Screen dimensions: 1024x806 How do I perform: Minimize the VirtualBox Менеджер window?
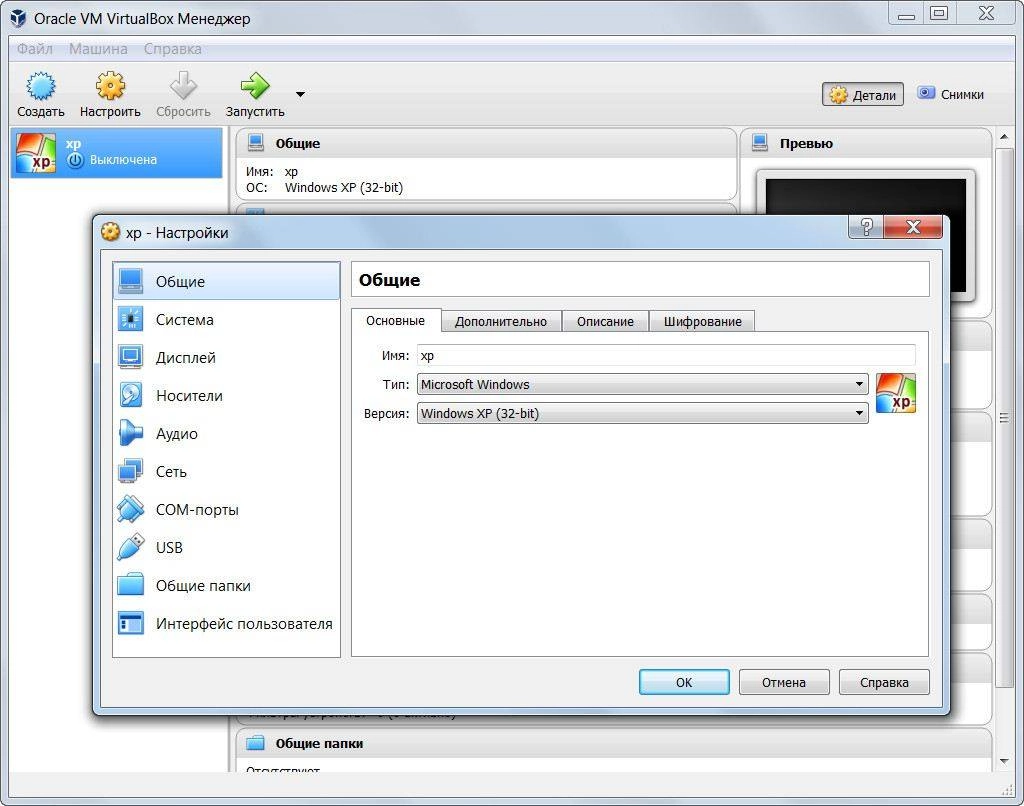[x=906, y=13]
